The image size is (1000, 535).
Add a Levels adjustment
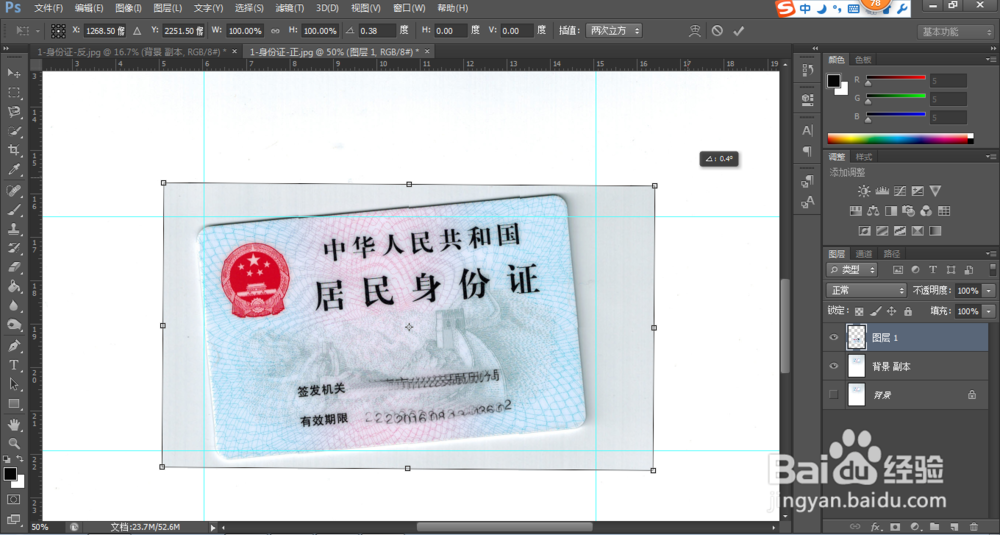883,191
